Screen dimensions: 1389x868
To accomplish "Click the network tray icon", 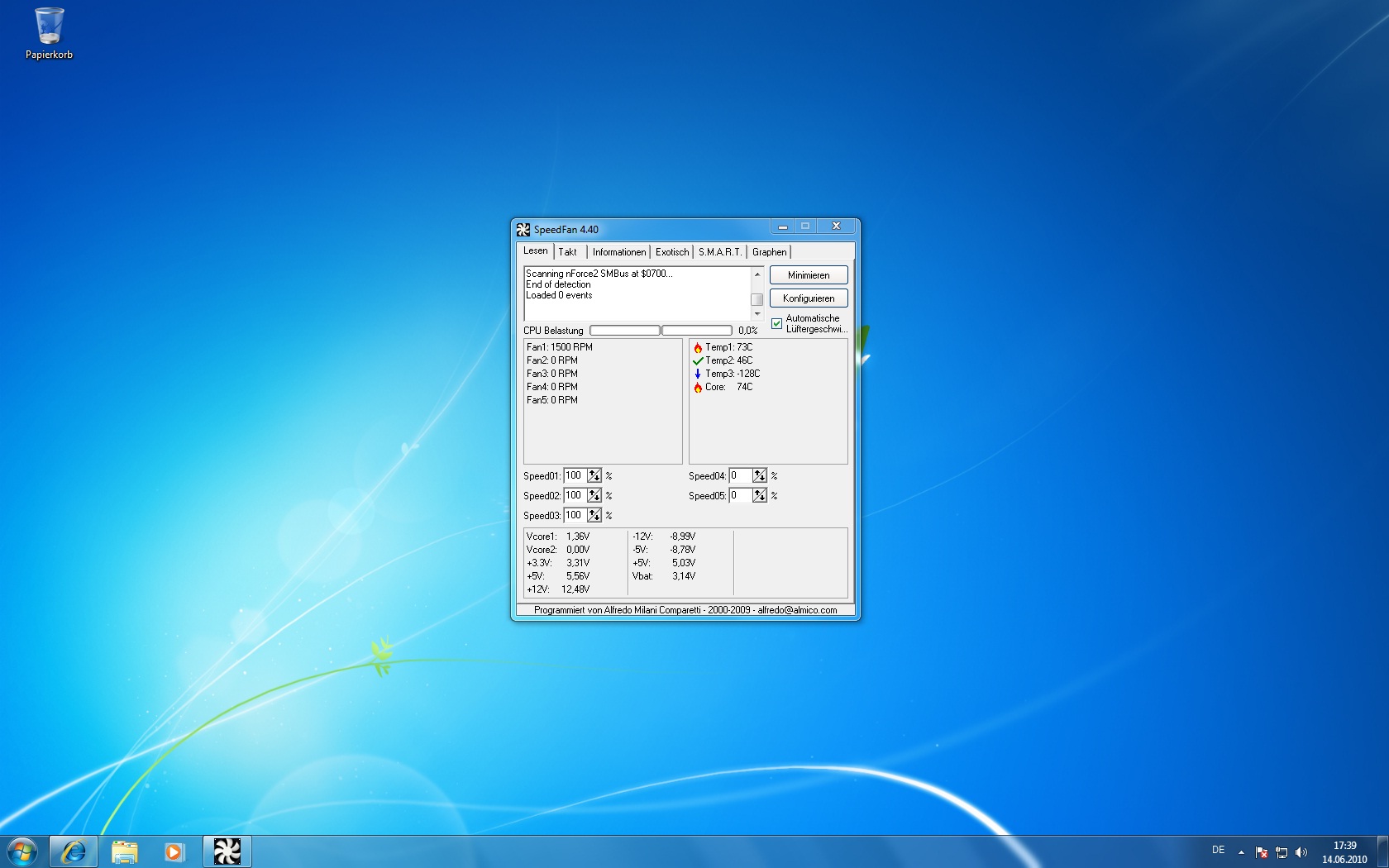I will pos(1282,852).
